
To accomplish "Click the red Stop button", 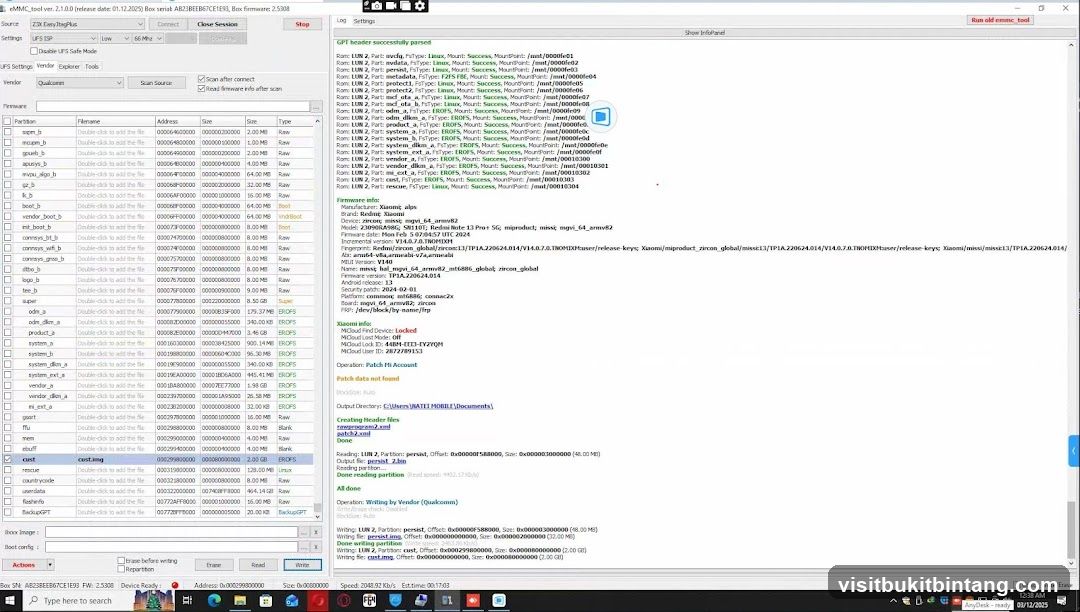I will click(302, 24).
